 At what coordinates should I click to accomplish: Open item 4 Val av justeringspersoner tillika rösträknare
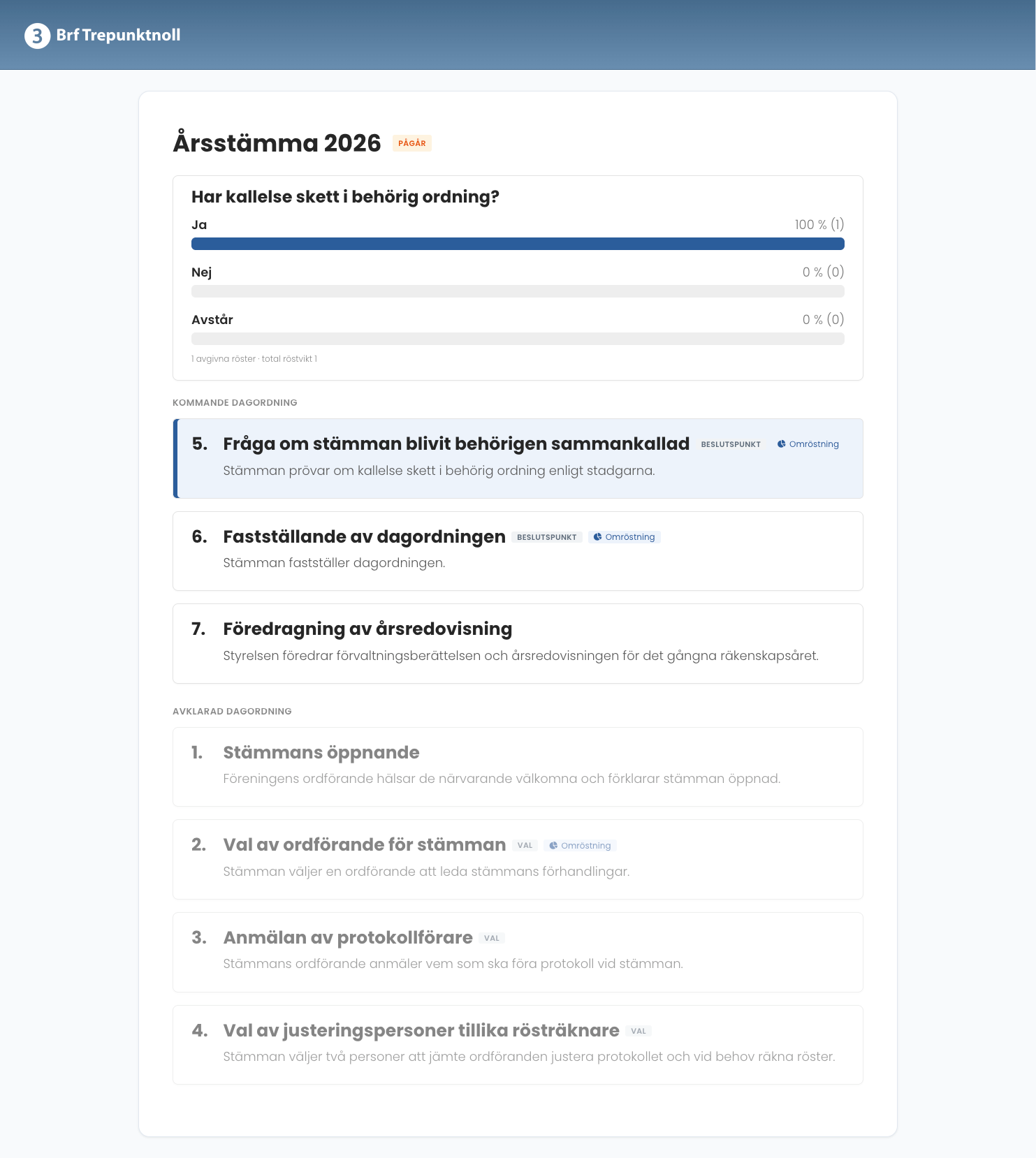pos(518,1045)
